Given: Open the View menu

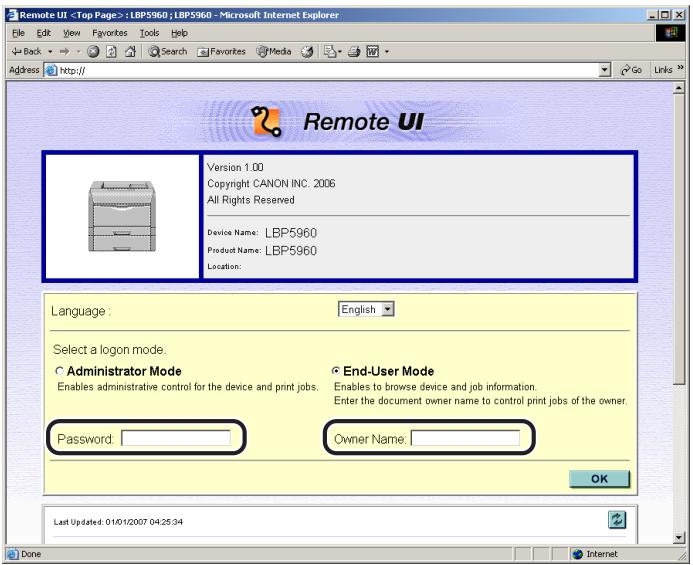Looking at the screenshot, I should pyautogui.click(x=71, y=33).
